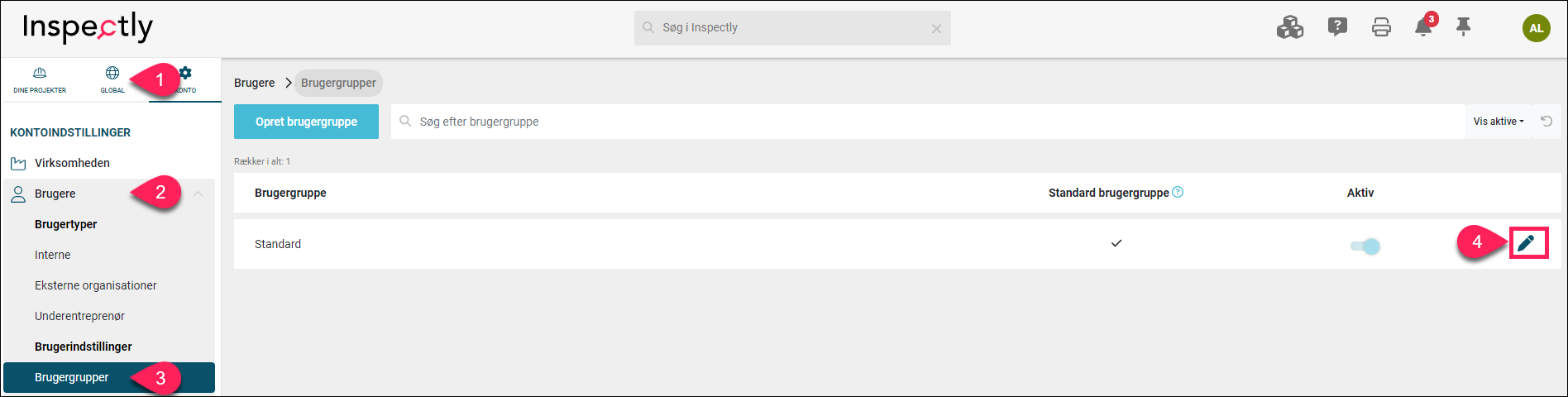This screenshot has width=1568, height=397.
Task: Open the notifications bell icon
Action: click(x=1423, y=27)
